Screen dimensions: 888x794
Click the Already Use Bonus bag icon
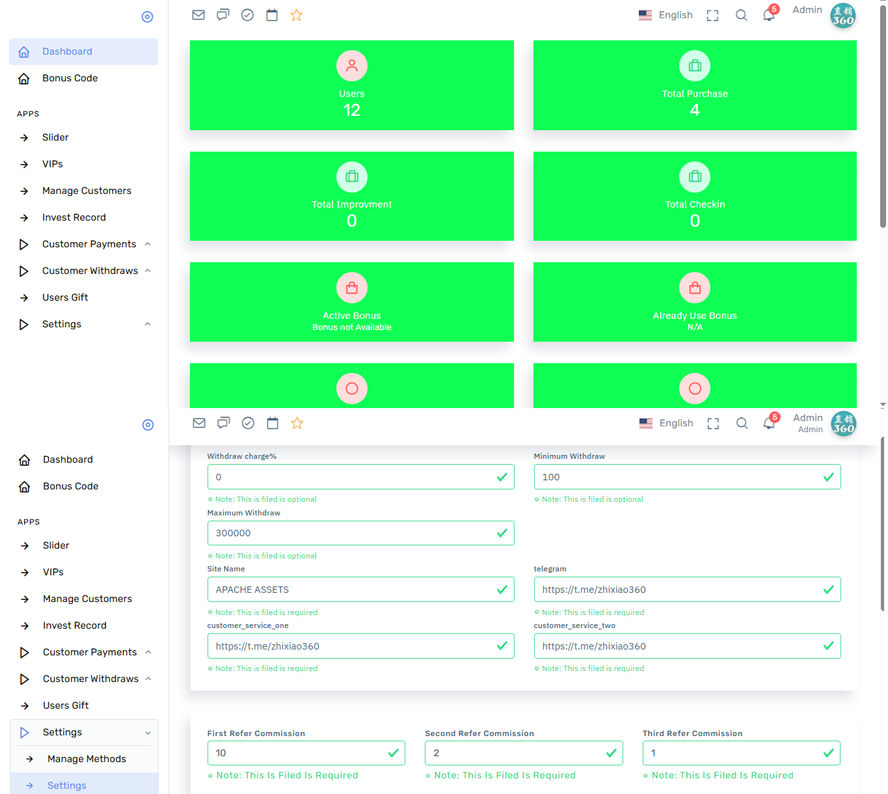pyautogui.click(x=695, y=288)
